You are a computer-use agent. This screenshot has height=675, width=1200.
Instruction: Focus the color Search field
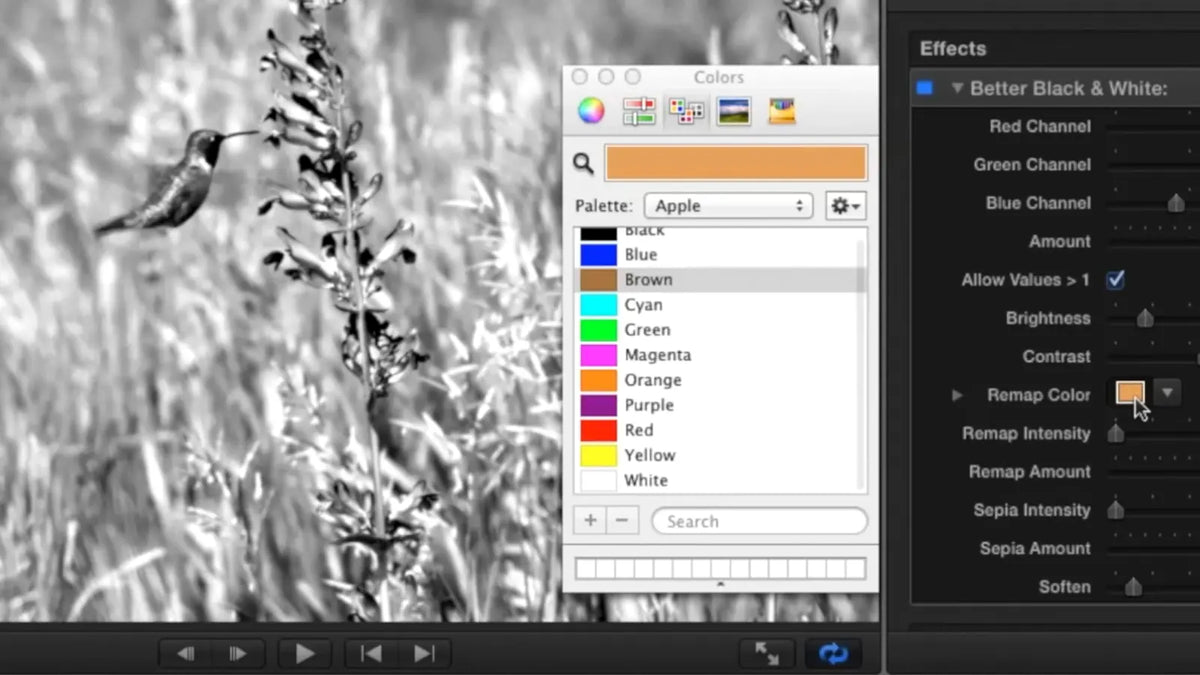click(x=759, y=521)
